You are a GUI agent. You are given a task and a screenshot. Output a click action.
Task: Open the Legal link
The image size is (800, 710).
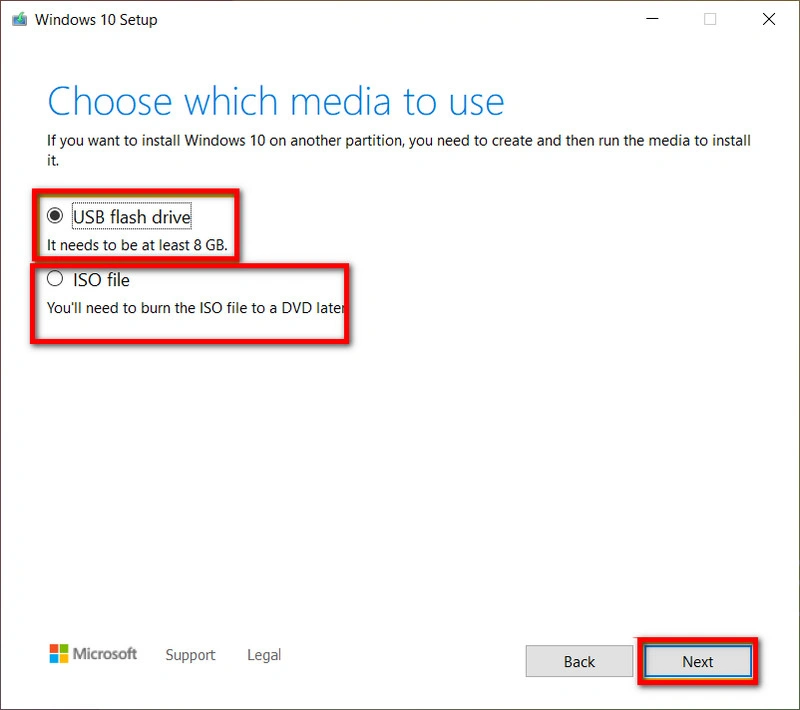263,655
